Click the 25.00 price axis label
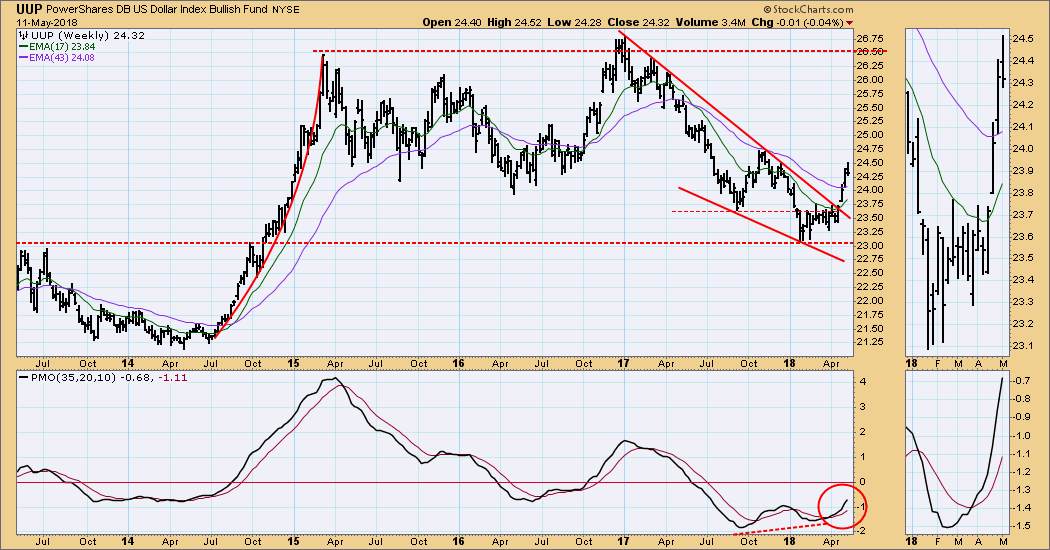The width and height of the screenshot is (1050, 550). click(871, 135)
